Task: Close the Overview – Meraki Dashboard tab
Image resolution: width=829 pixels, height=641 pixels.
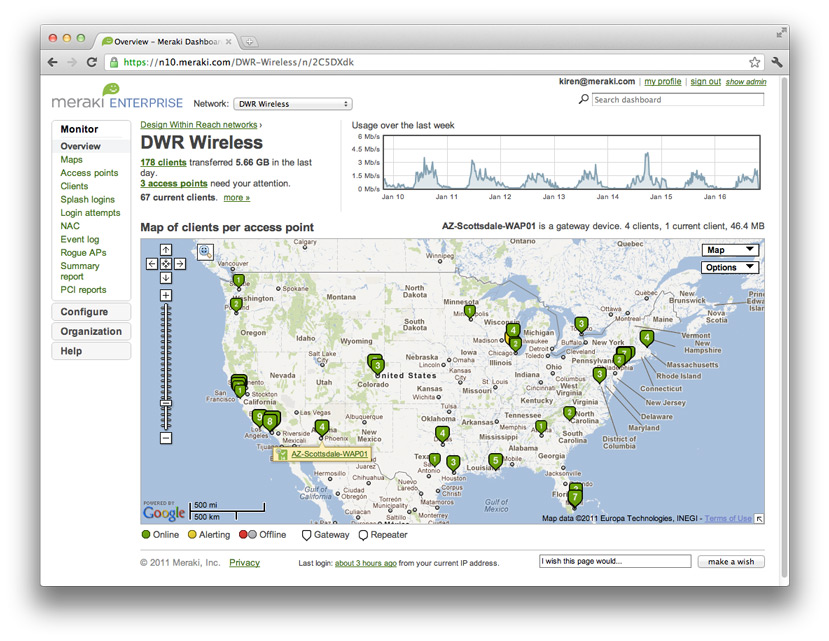Action: tap(228, 41)
